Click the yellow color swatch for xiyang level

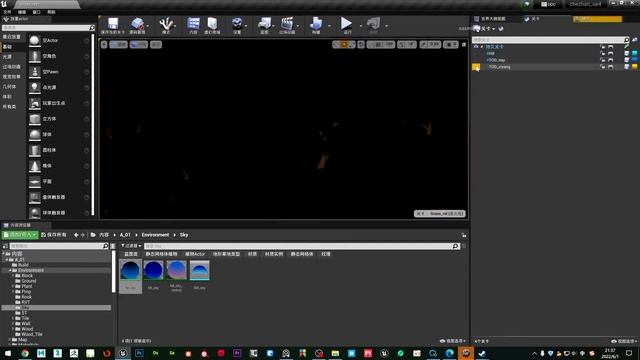[635, 67]
